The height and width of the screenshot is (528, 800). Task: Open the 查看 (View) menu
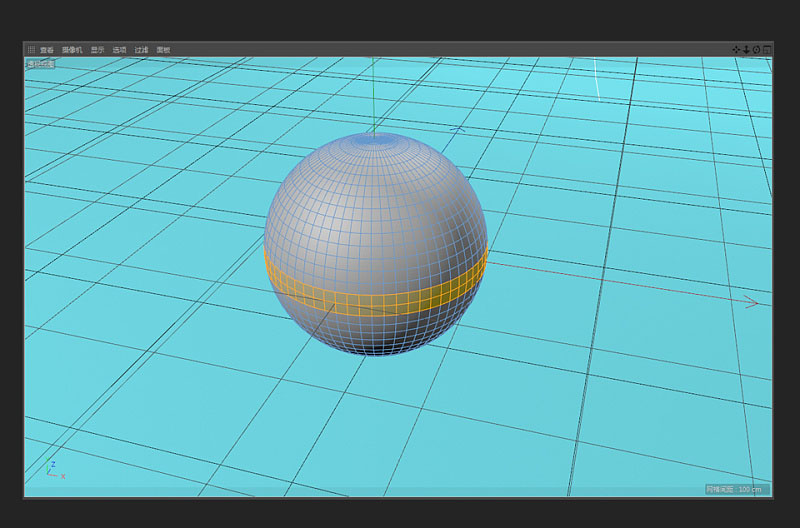[x=47, y=49]
